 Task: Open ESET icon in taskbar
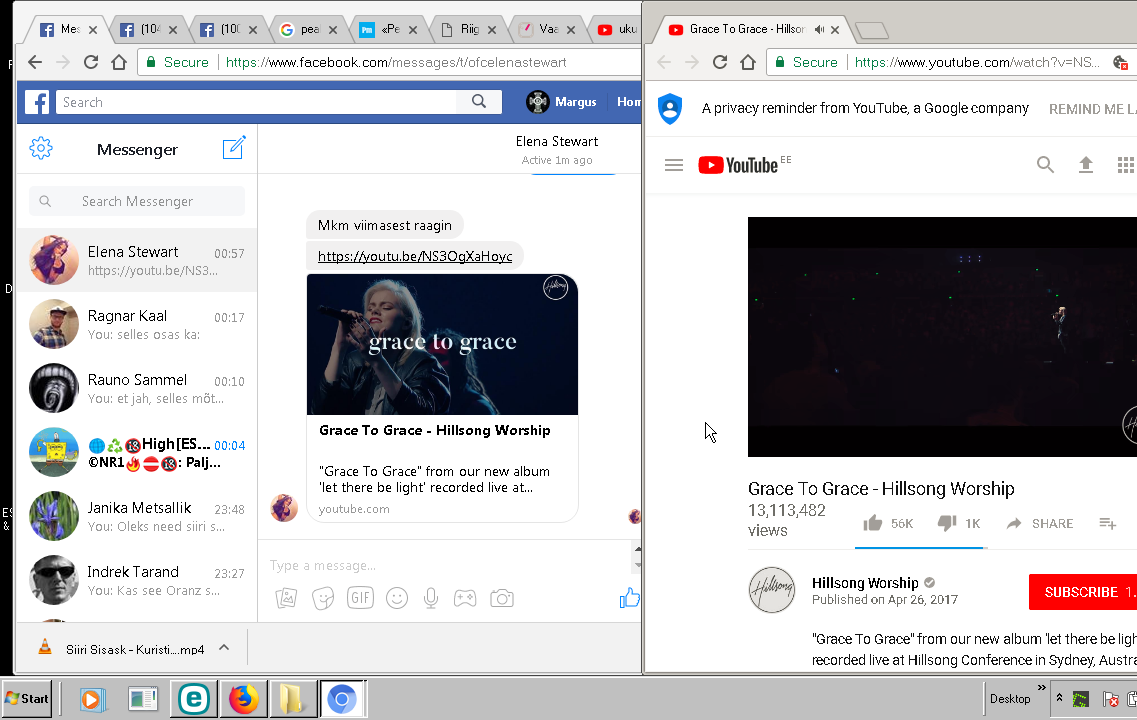[194, 699]
